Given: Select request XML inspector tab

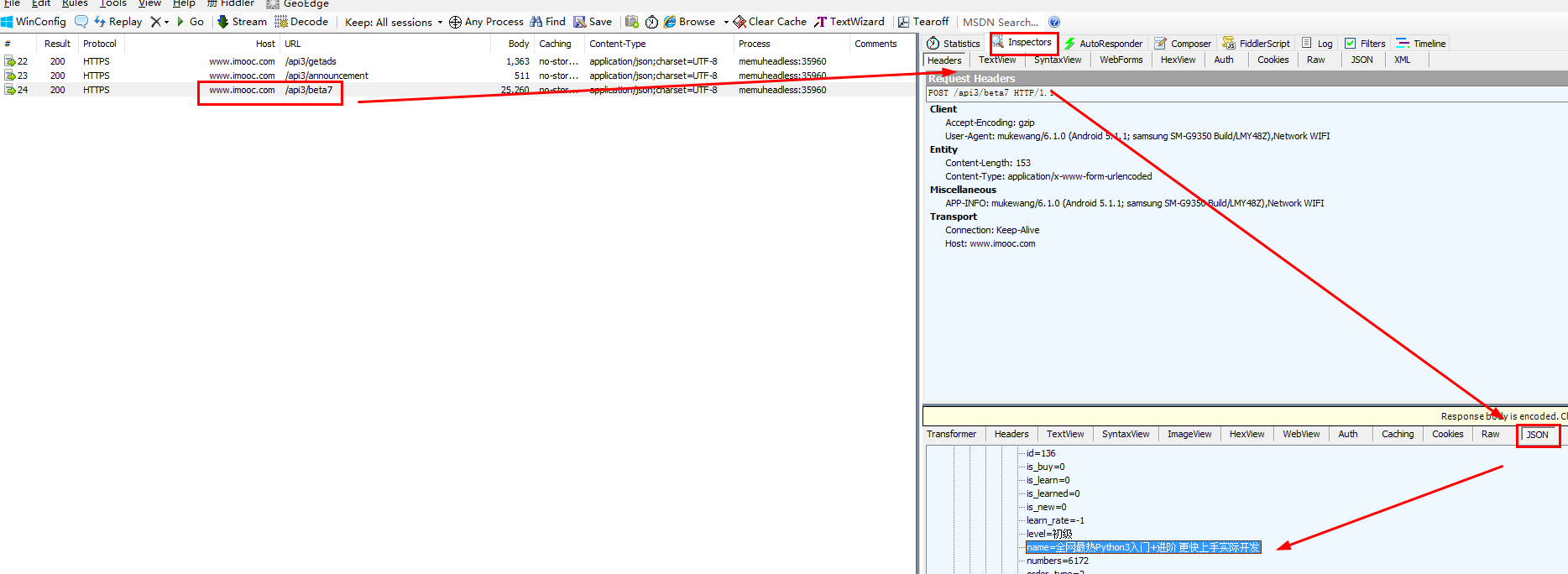Looking at the screenshot, I should (x=1402, y=60).
